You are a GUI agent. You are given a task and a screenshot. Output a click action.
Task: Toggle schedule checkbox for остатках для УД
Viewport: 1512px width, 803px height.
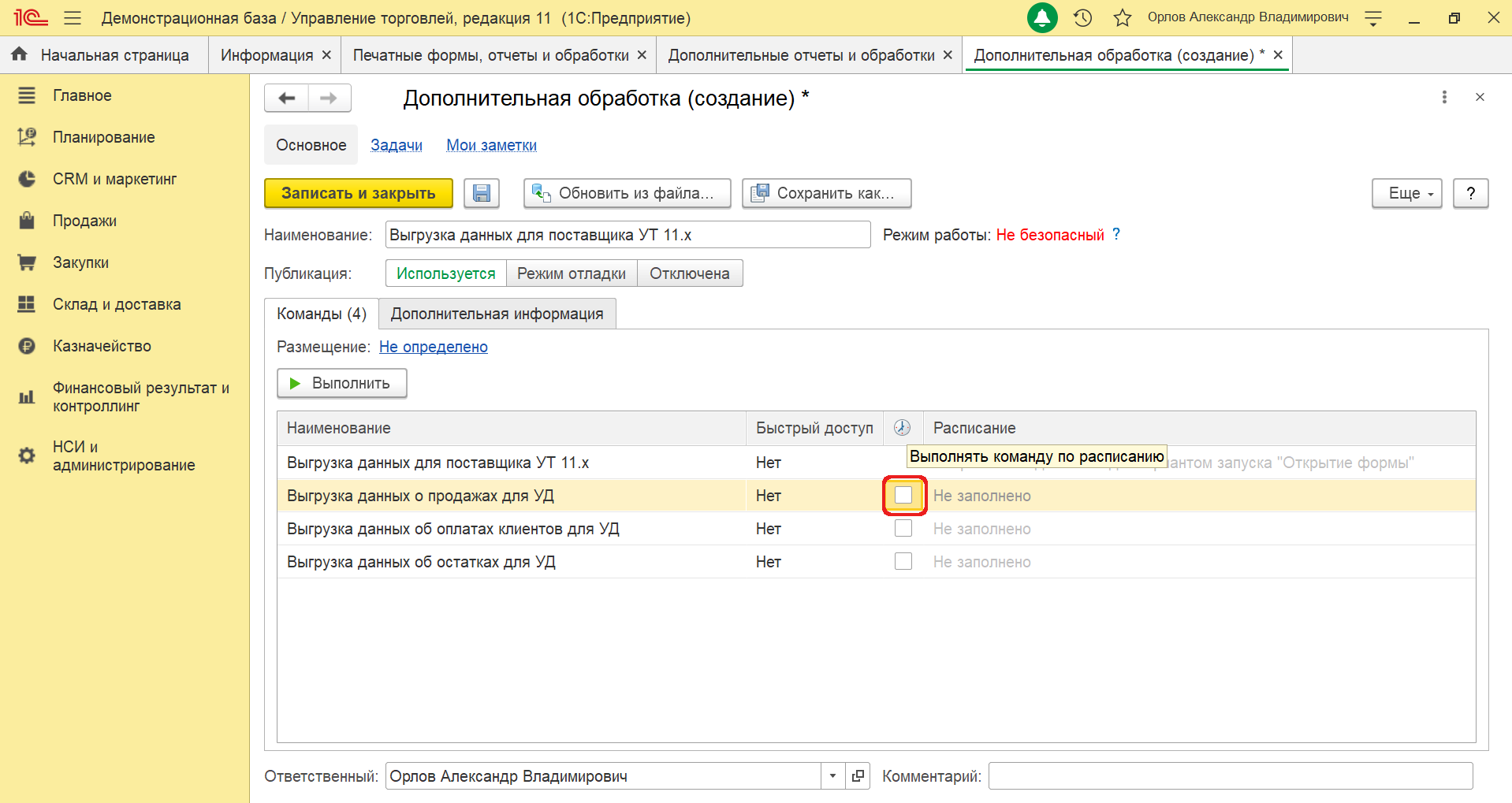(903, 561)
